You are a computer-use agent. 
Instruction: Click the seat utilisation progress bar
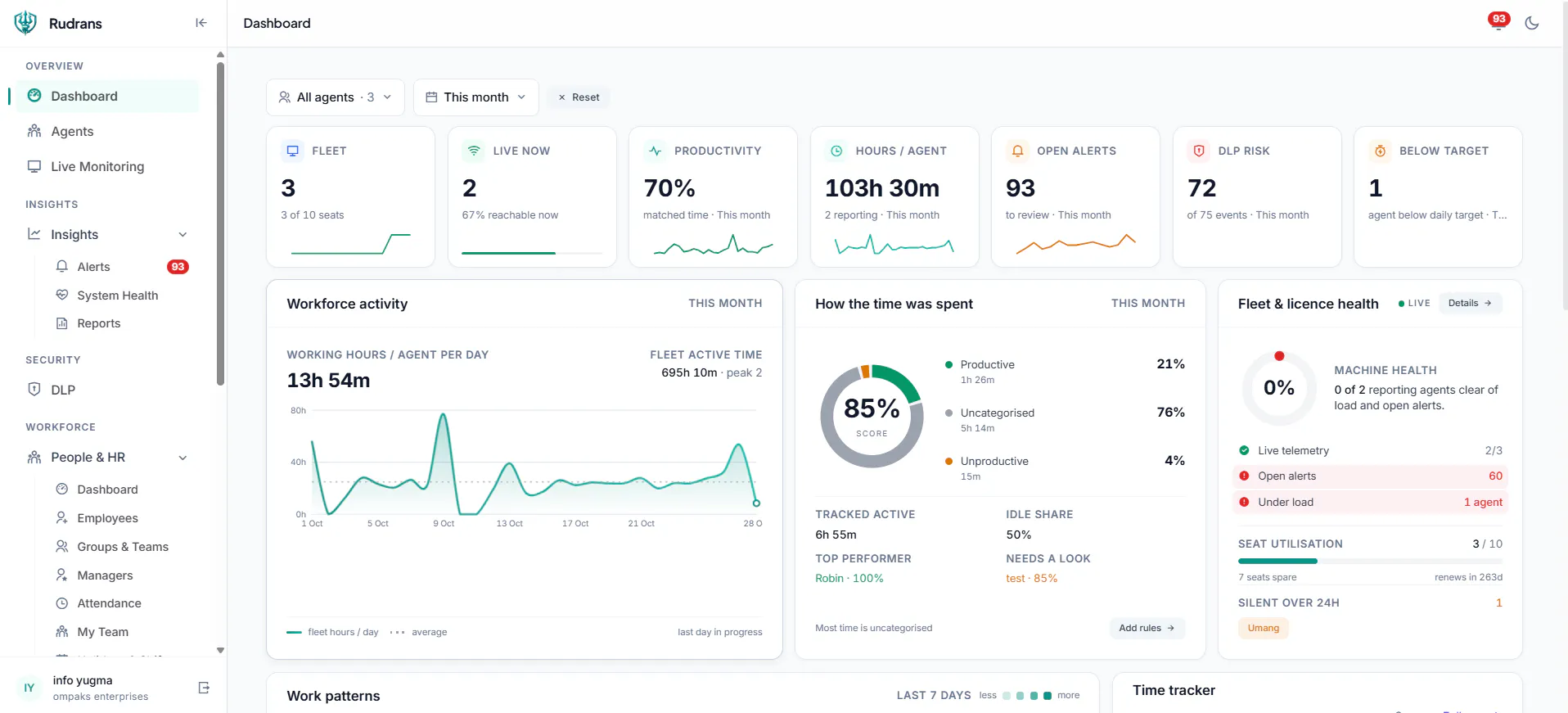click(1370, 561)
